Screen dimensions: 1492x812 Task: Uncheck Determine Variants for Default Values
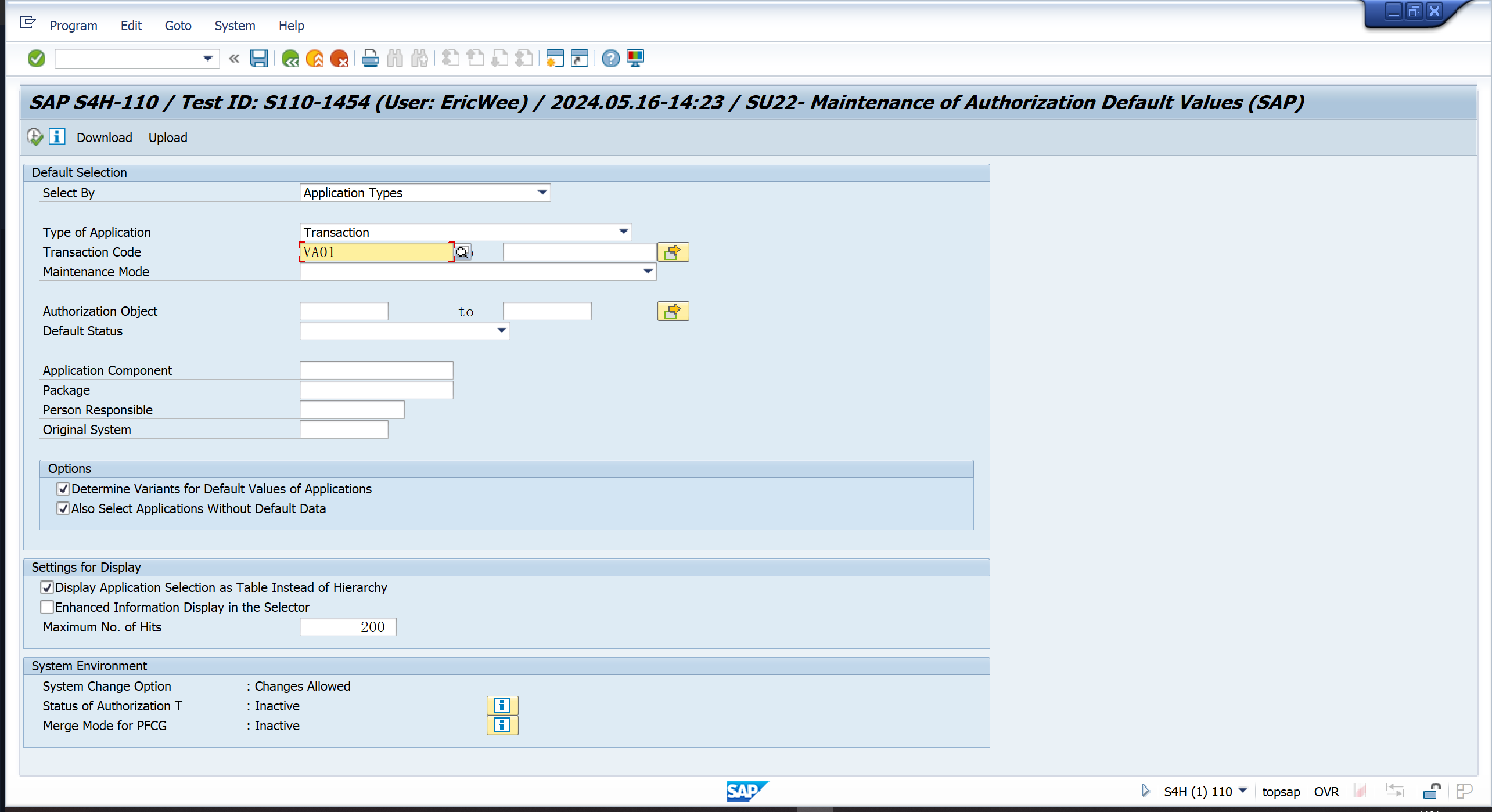coord(63,489)
